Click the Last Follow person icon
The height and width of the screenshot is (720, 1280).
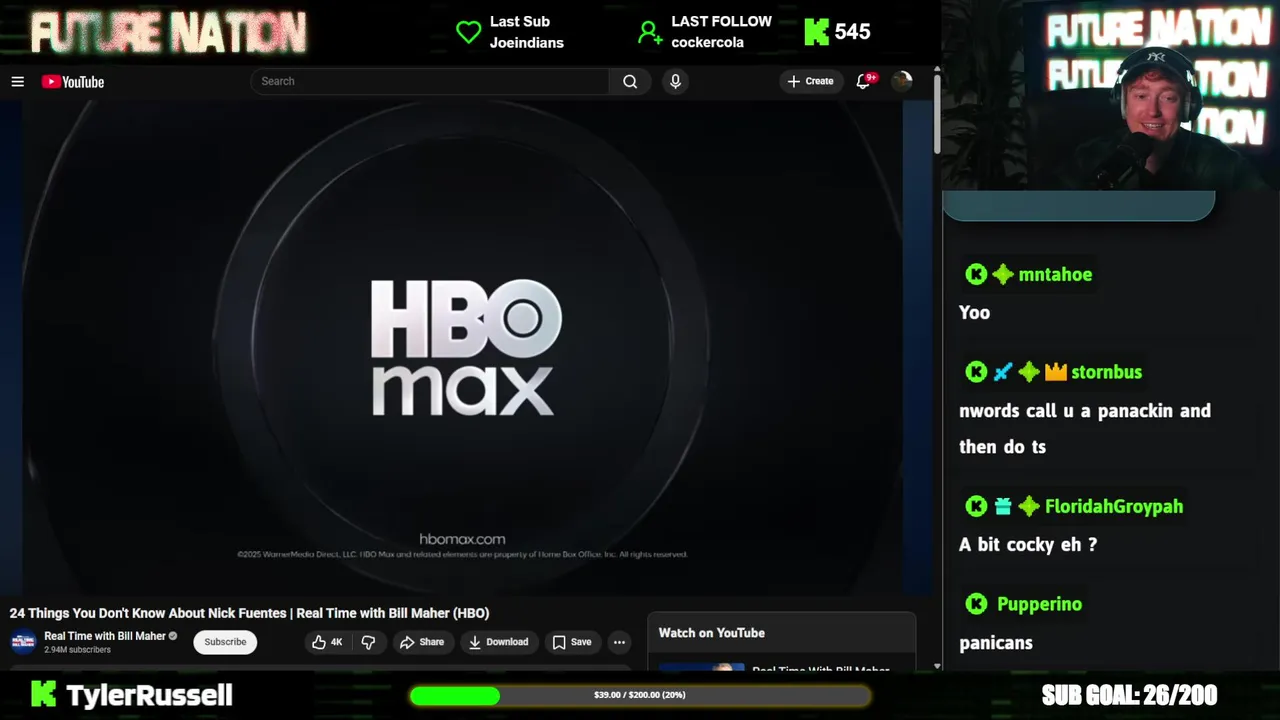click(x=650, y=33)
